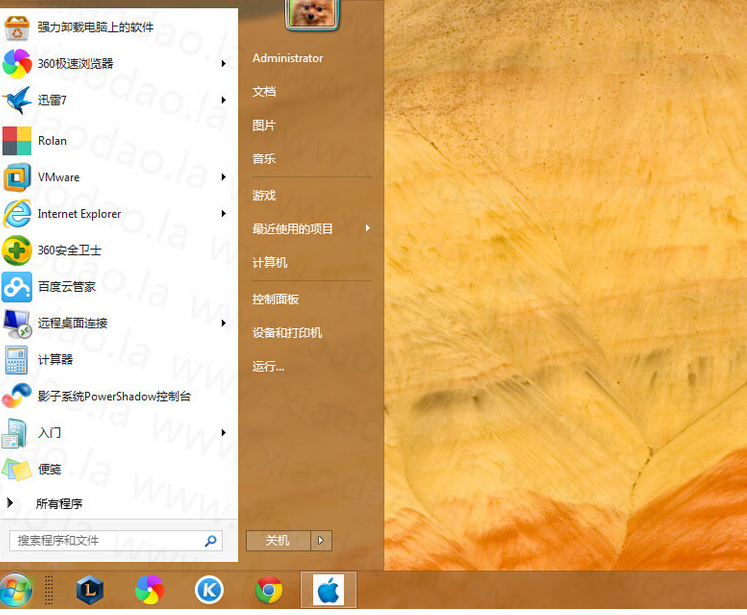The width and height of the screenshot is (747, 615).
Task: Open 迅雷7 hummingbird icon
Action: [17, 100]
